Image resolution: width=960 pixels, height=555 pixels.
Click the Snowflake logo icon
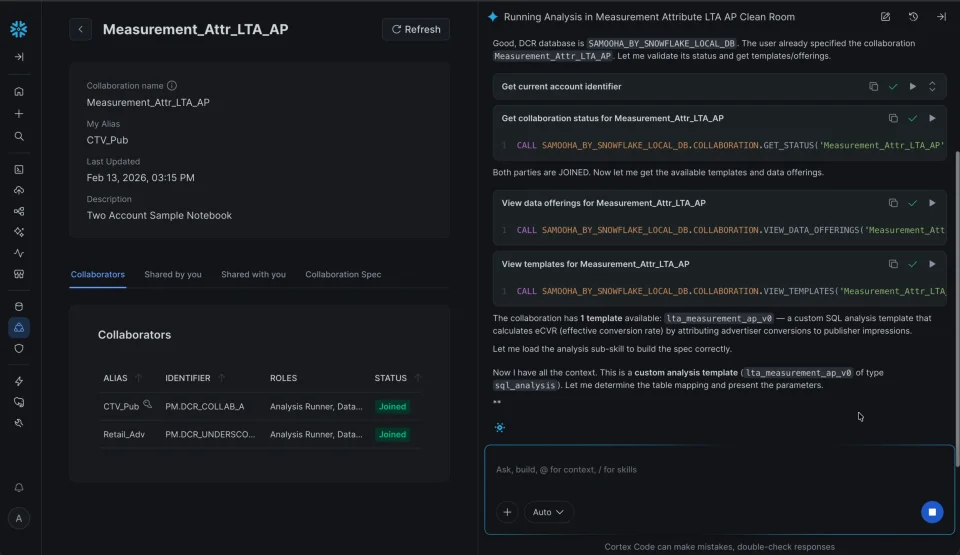(19, 29)
